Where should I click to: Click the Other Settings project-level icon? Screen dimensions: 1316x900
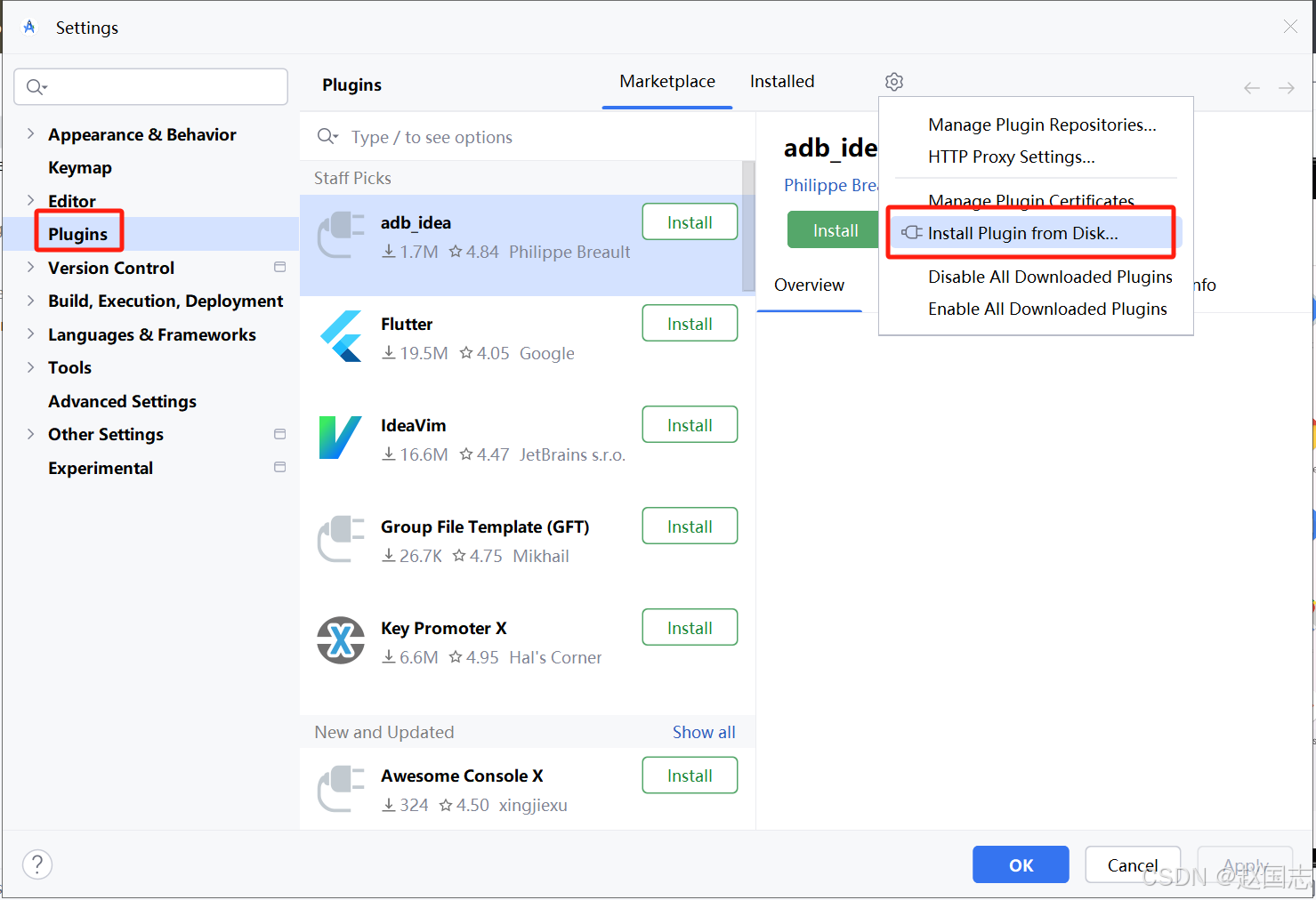click(x=279, y=434)
